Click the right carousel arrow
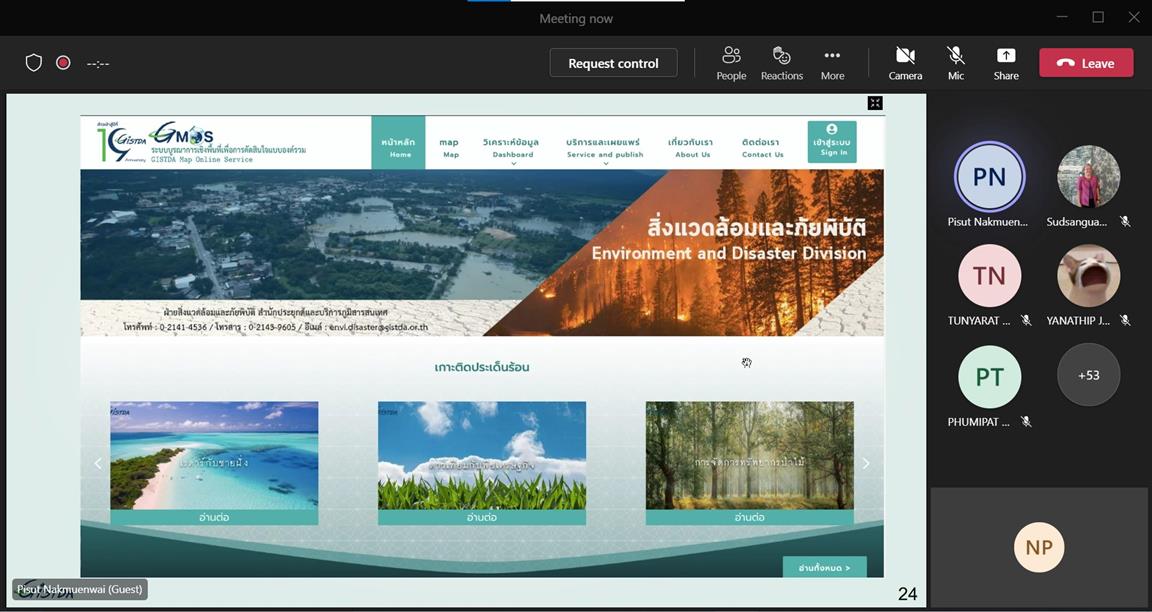 pyautogui.click(x=866, y=463)
